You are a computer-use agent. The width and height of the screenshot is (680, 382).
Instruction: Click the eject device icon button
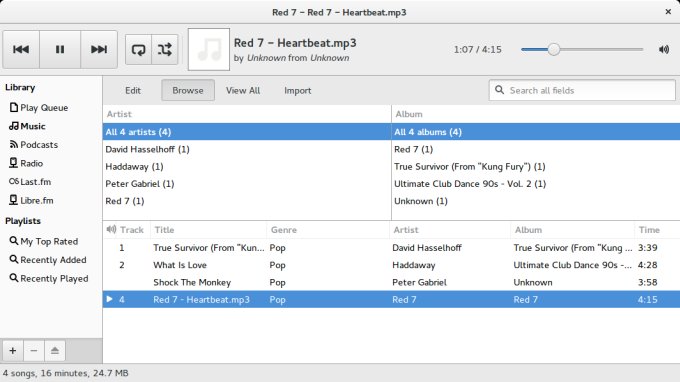tap(55, 350)
